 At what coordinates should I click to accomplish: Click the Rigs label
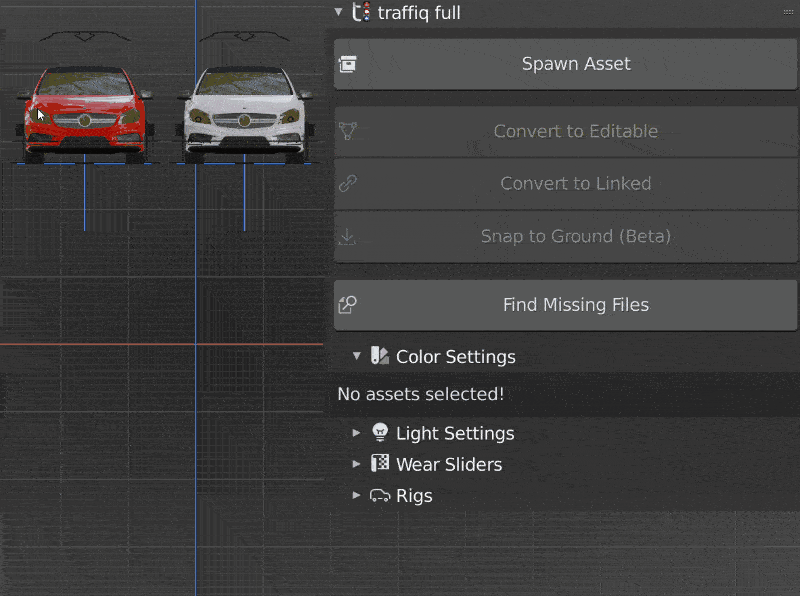[x=414, y=496]
